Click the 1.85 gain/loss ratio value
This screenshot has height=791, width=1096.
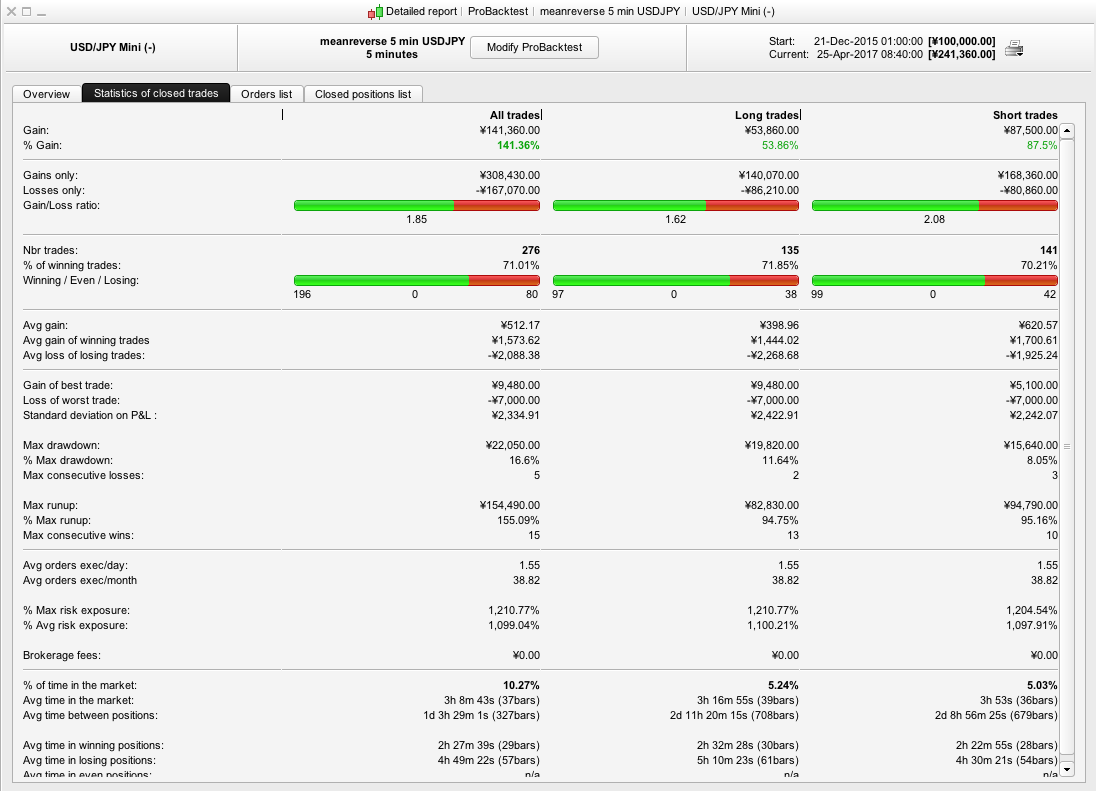pos(417,219)
